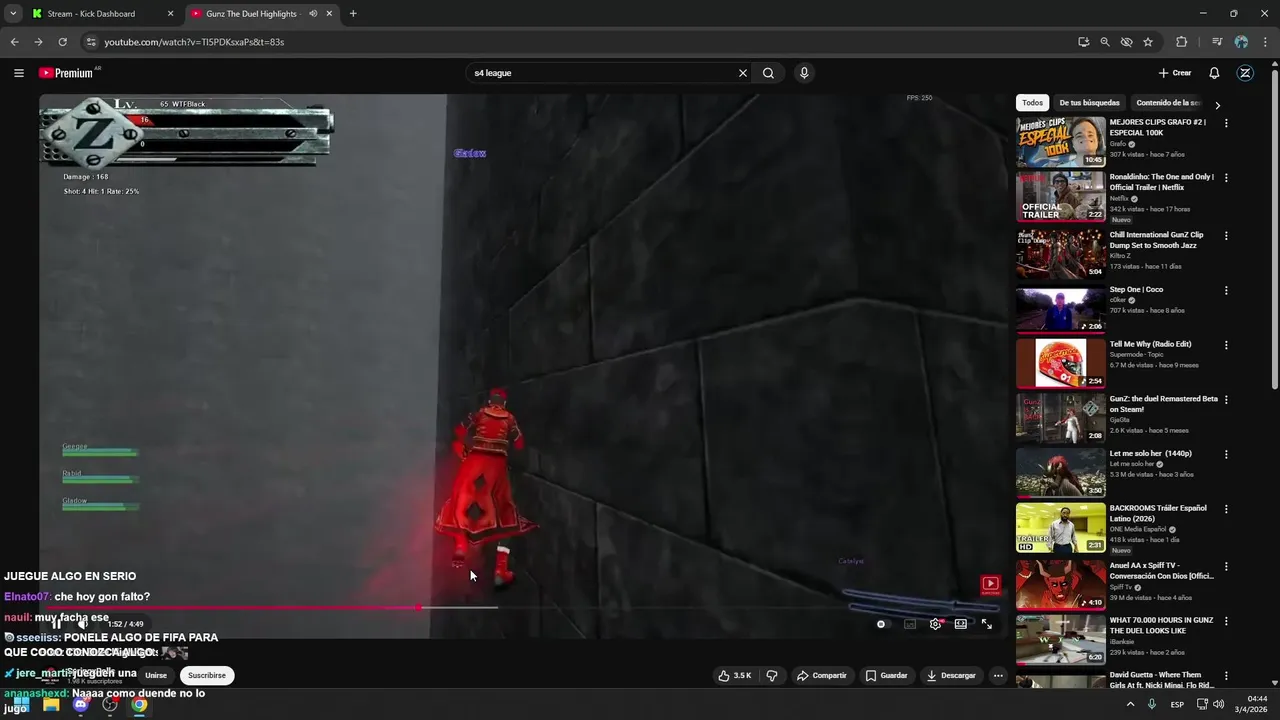Open options for Chill International GunZ video
1280x720 pixels.
1226,236
